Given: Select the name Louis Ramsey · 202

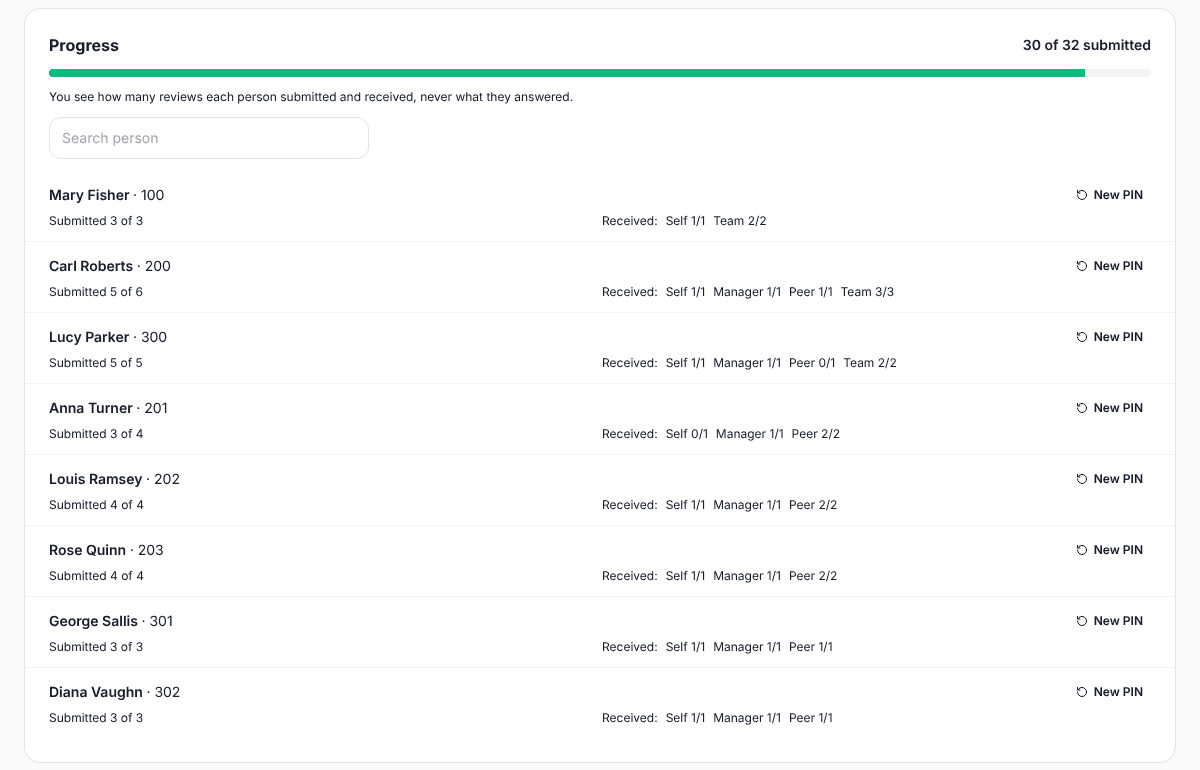Looking at the screenshot, I should click(x=114, y=479).
